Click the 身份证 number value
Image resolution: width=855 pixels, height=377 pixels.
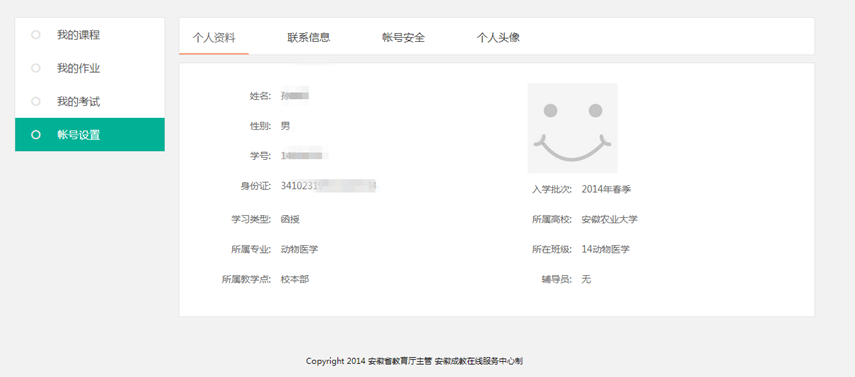pos(328,186)
